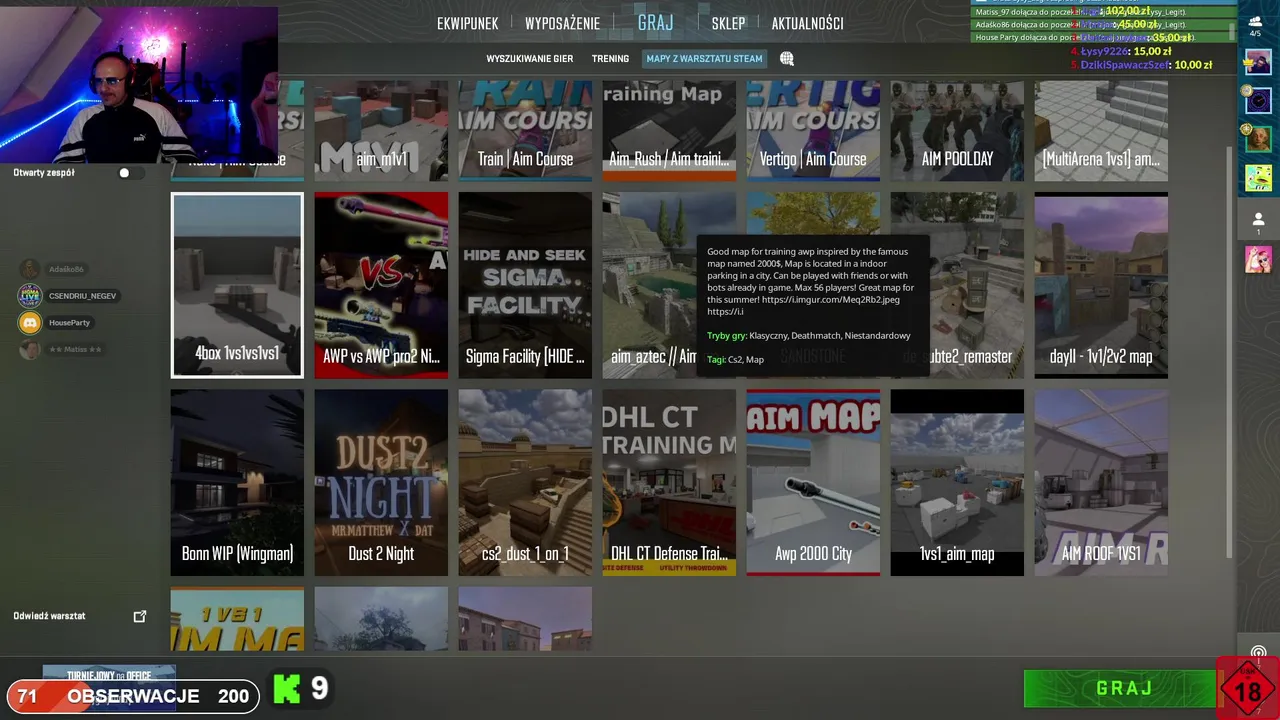Open the workshop browser globe icon
The image size is (1280, 720).
(x=787, y=59)
